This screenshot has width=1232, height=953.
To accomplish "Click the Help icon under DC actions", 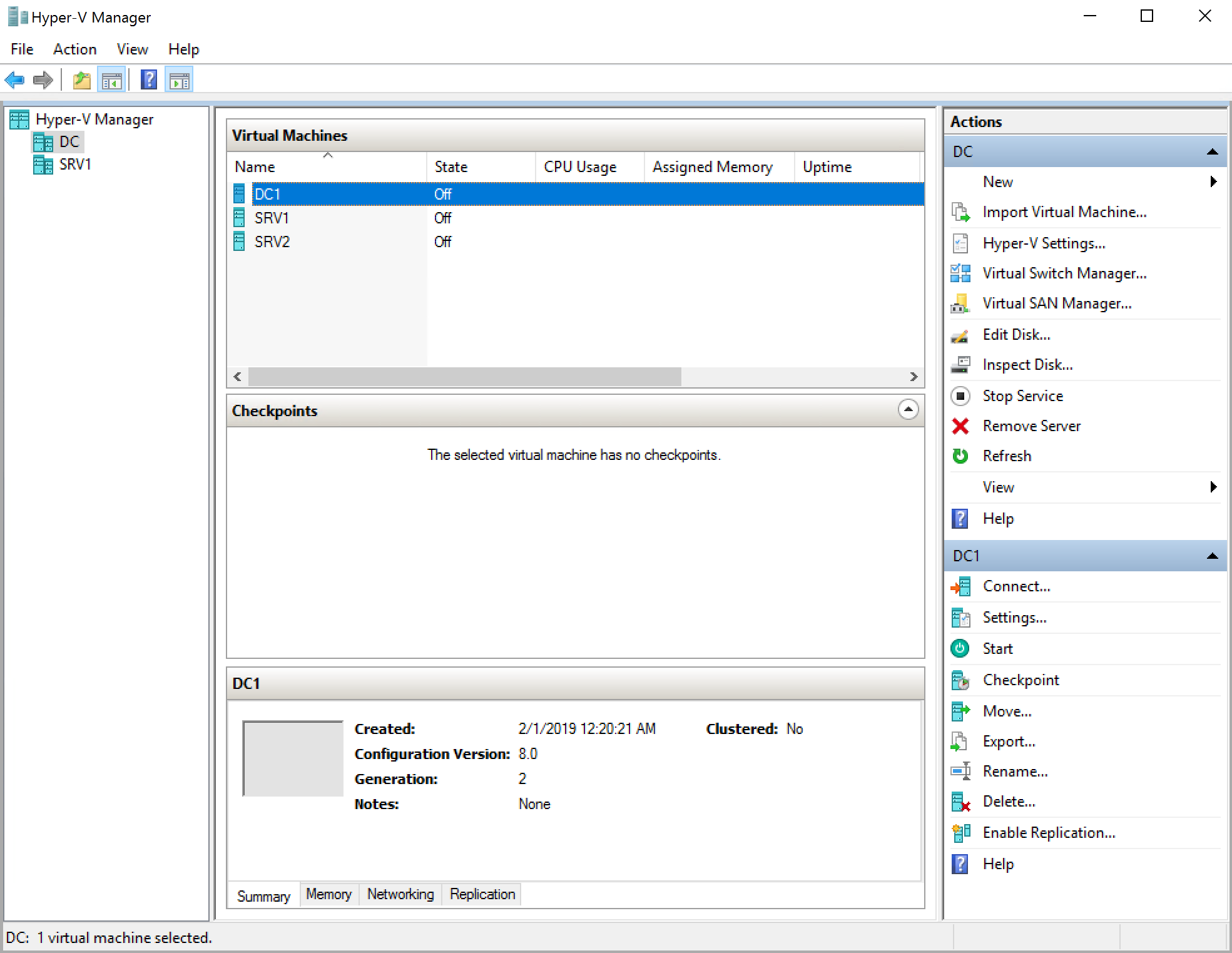I will click(960, 519).
